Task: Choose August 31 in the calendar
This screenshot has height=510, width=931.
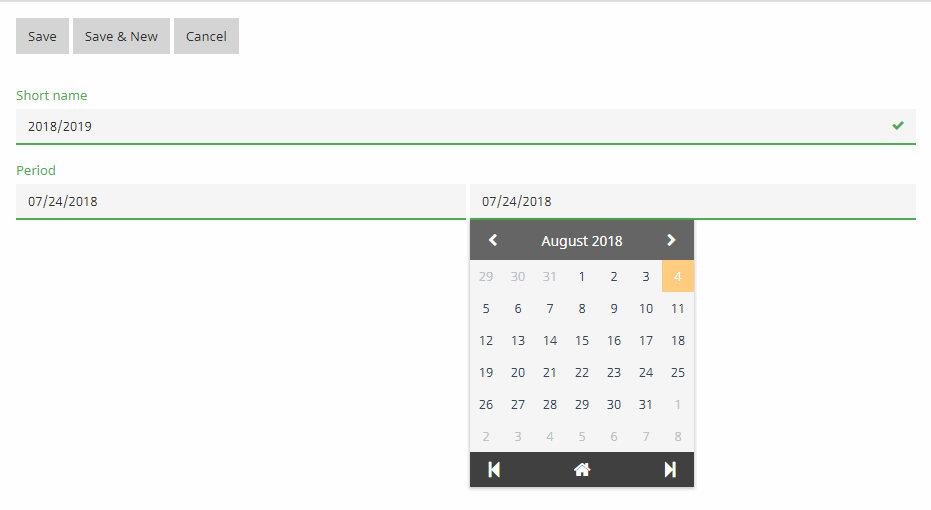Action: (645, 404)
